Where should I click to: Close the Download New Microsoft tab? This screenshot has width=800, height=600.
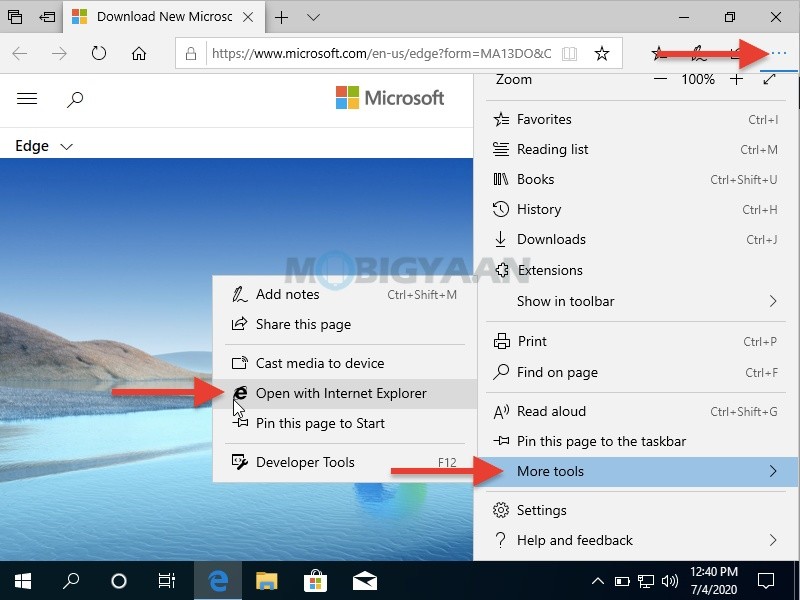[248, 17]
